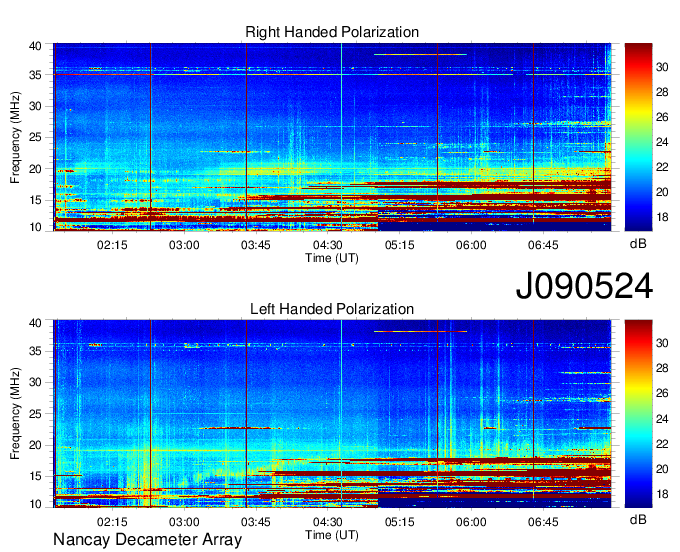Click the Left Handed Polarization title
Screen dimensions: 680x552
point(332,309)
